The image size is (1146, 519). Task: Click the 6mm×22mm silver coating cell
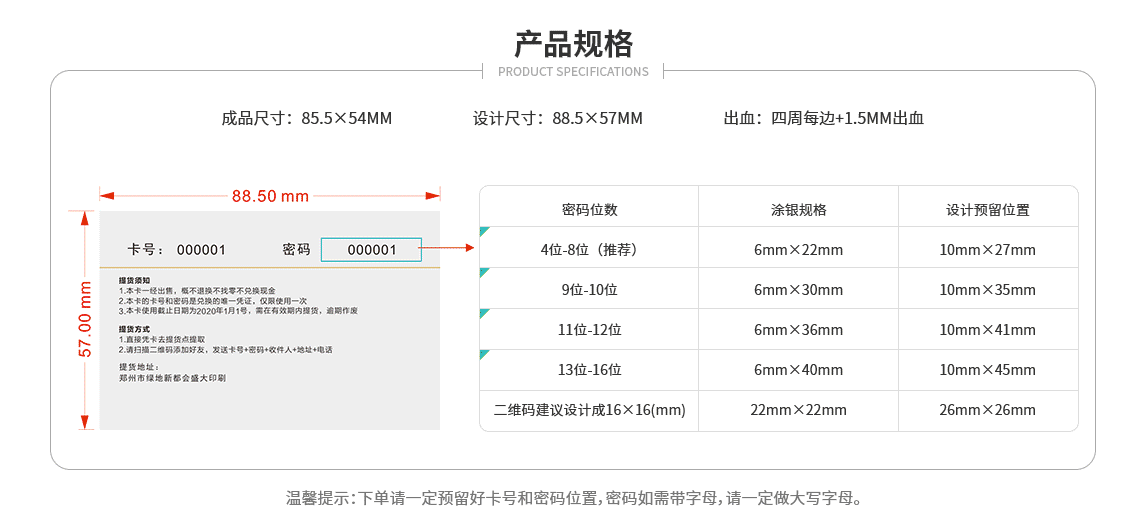798,250
